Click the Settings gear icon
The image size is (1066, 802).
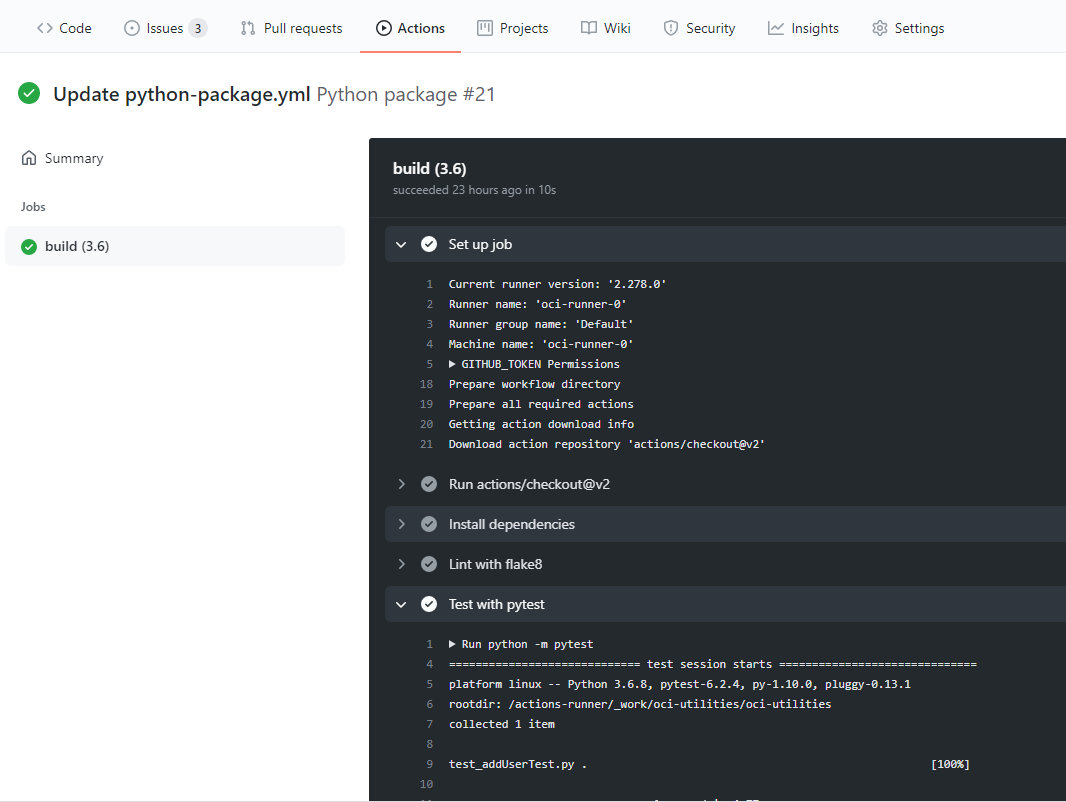tap(880, 28)
